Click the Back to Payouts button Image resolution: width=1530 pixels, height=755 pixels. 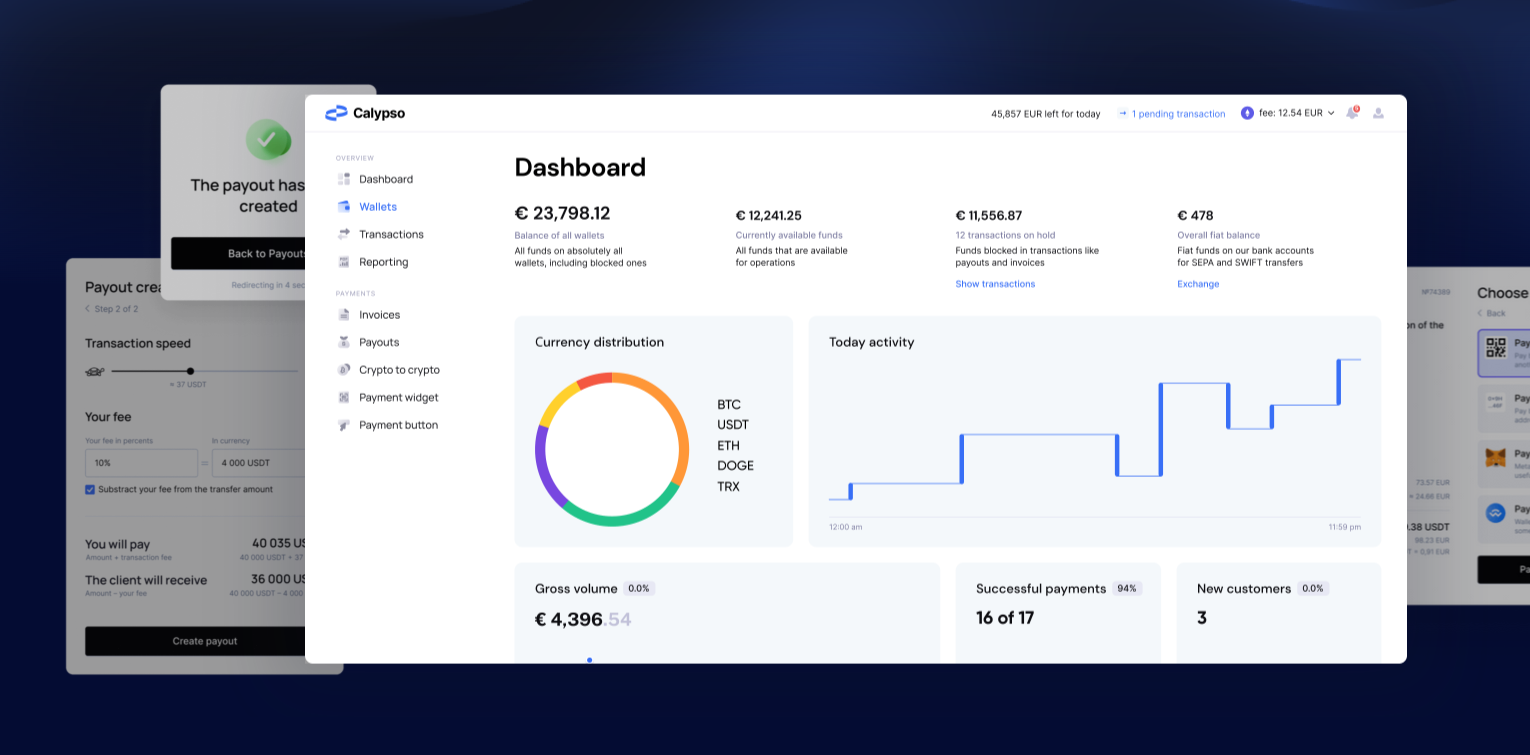(238, 253)
